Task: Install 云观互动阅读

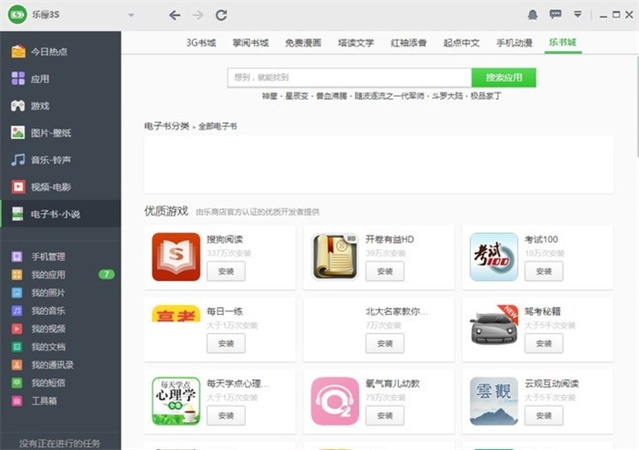Action: [x=544, y=416]
